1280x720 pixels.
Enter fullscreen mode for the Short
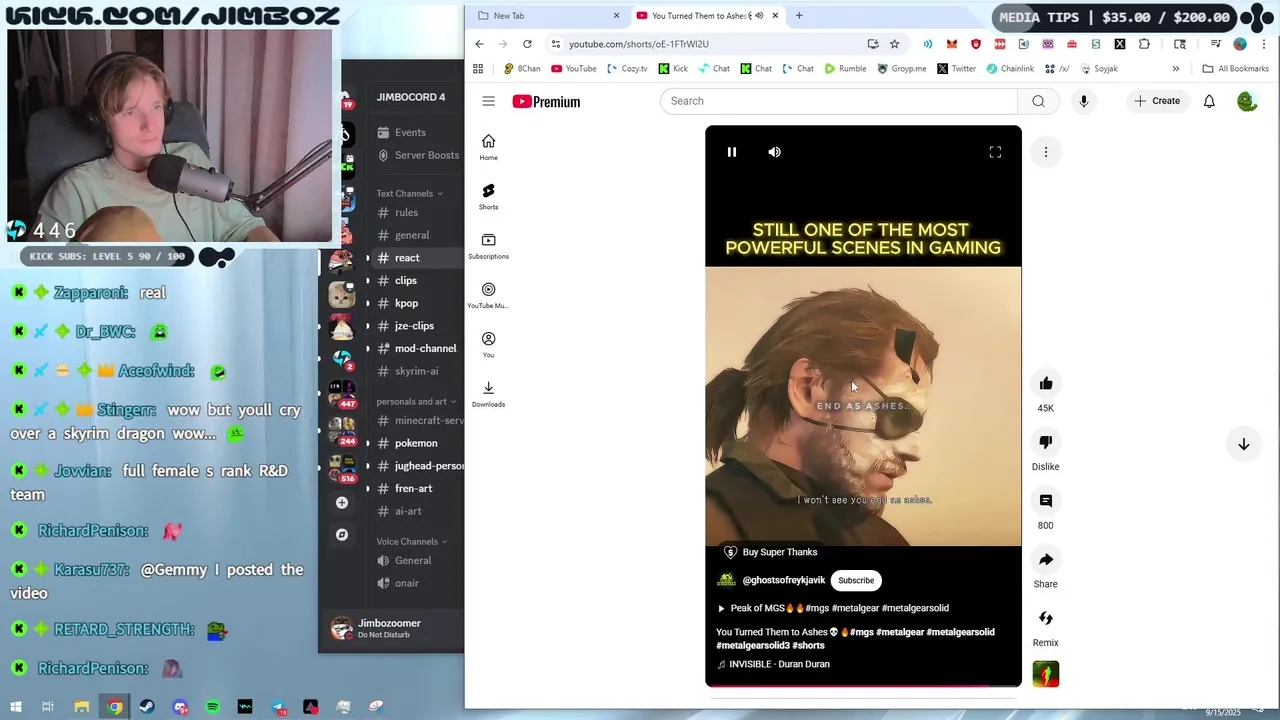995,152
